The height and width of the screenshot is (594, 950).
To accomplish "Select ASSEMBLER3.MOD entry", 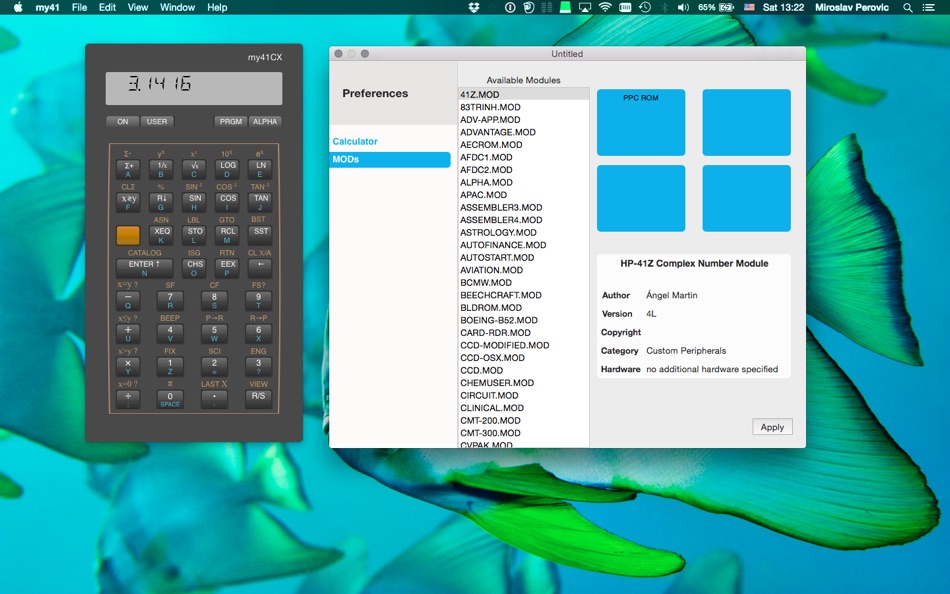I will (x=523, y=207).
